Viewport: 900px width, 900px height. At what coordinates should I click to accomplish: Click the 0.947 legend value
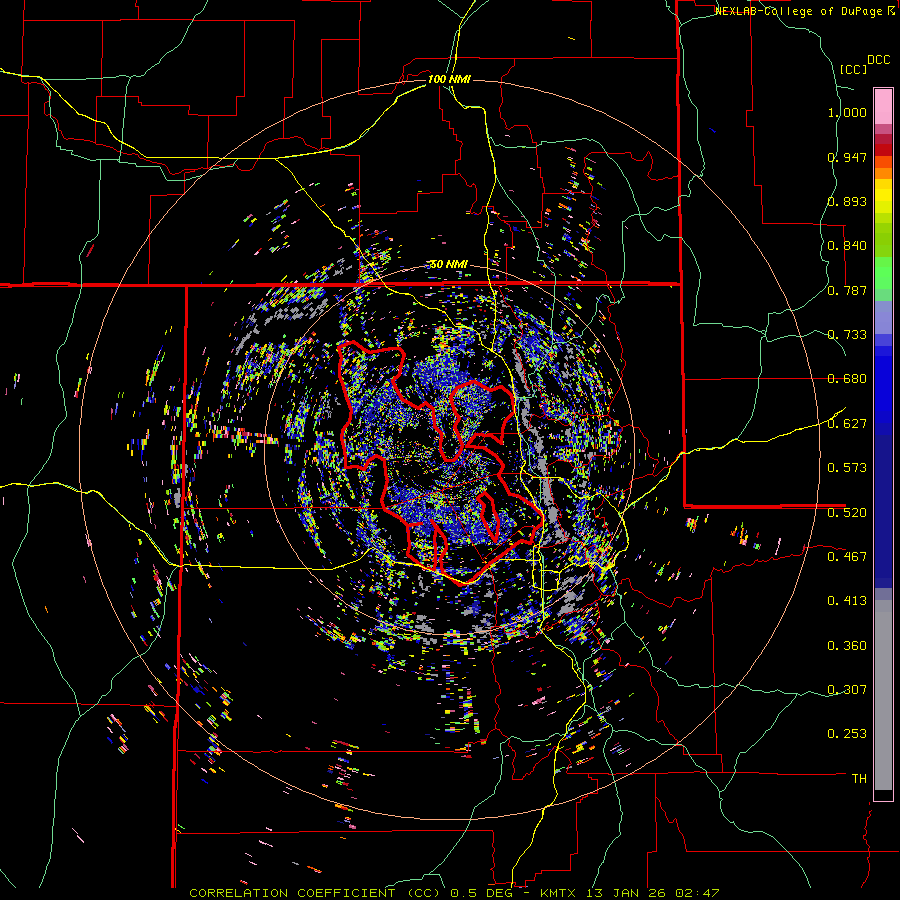847,157
